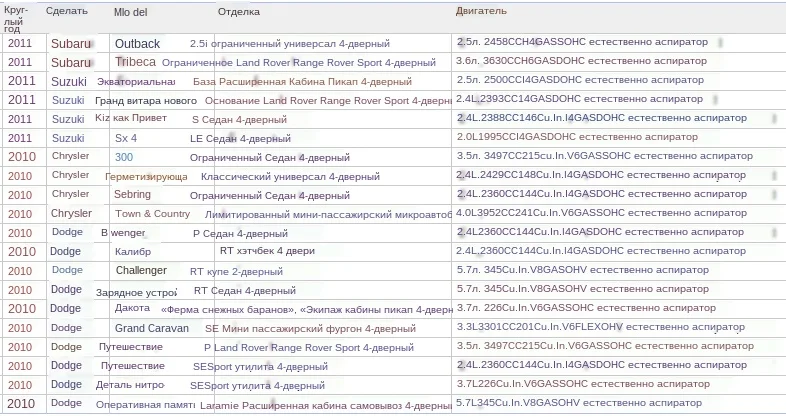Click 'Subaru' in the Tribeca row

tap(71, 63)
